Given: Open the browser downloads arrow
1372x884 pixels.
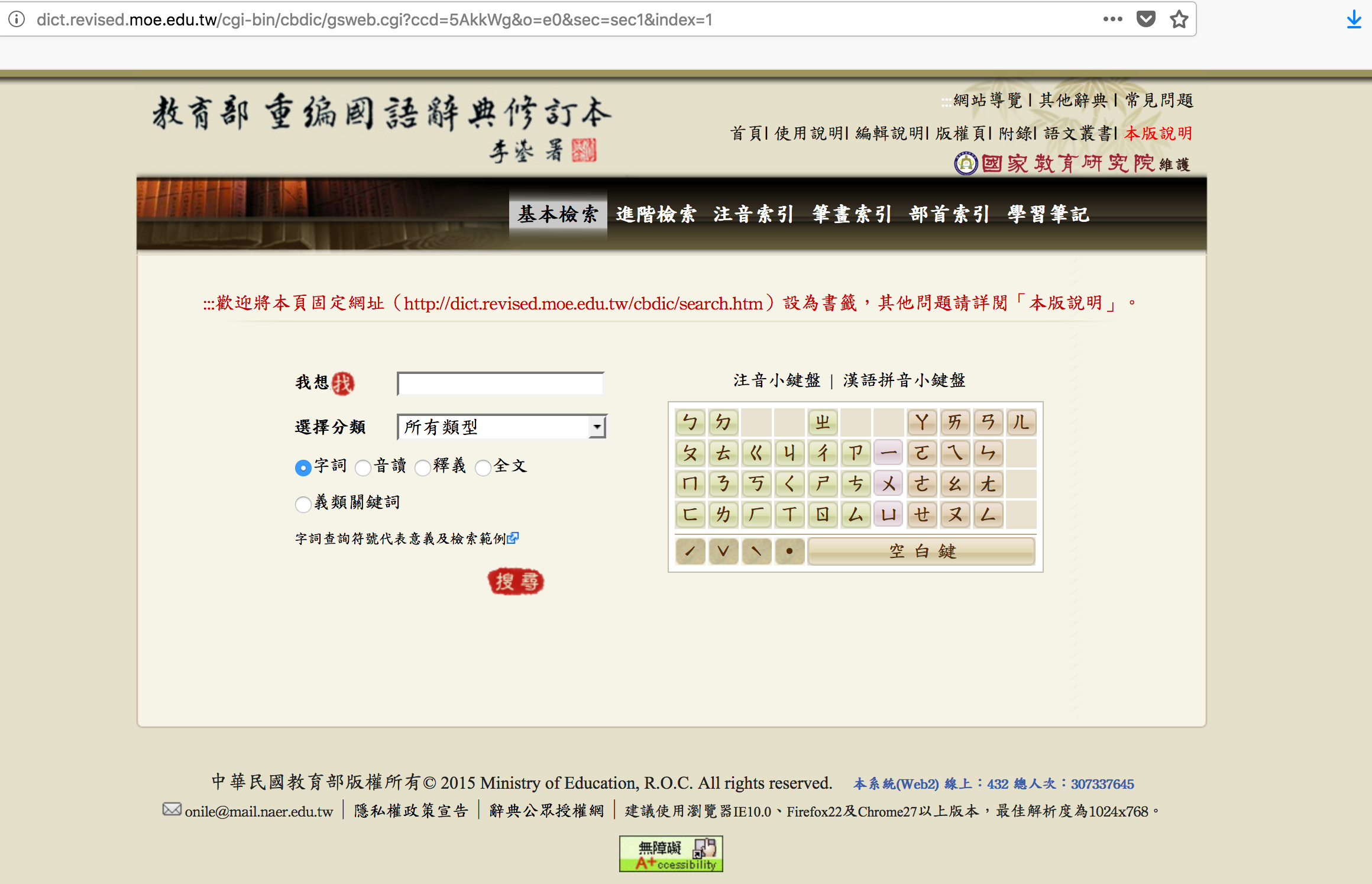Looking at the screenshot, I should 1354,20.
